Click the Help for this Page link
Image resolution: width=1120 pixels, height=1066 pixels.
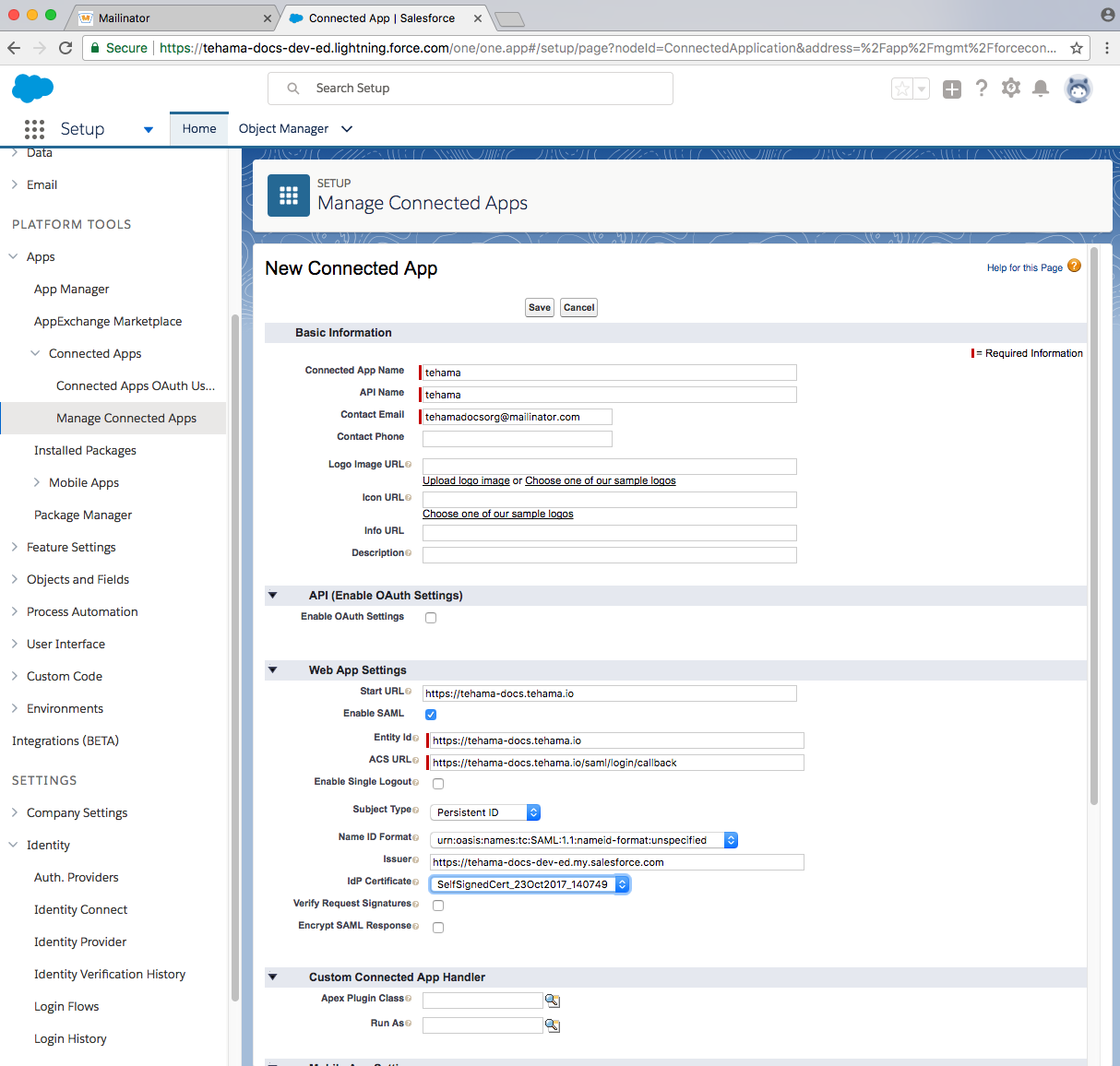(x=1025, y=267)
